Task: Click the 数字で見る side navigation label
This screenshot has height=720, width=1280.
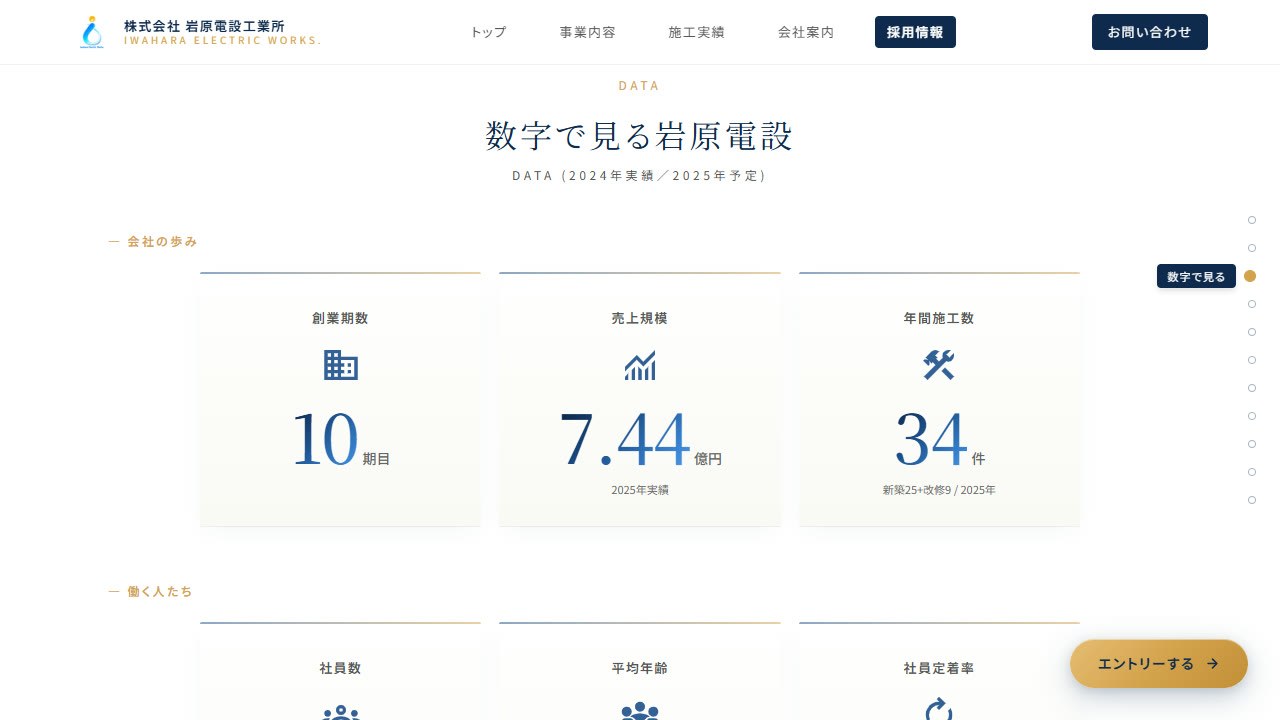Action: (x=1196, y=277)
